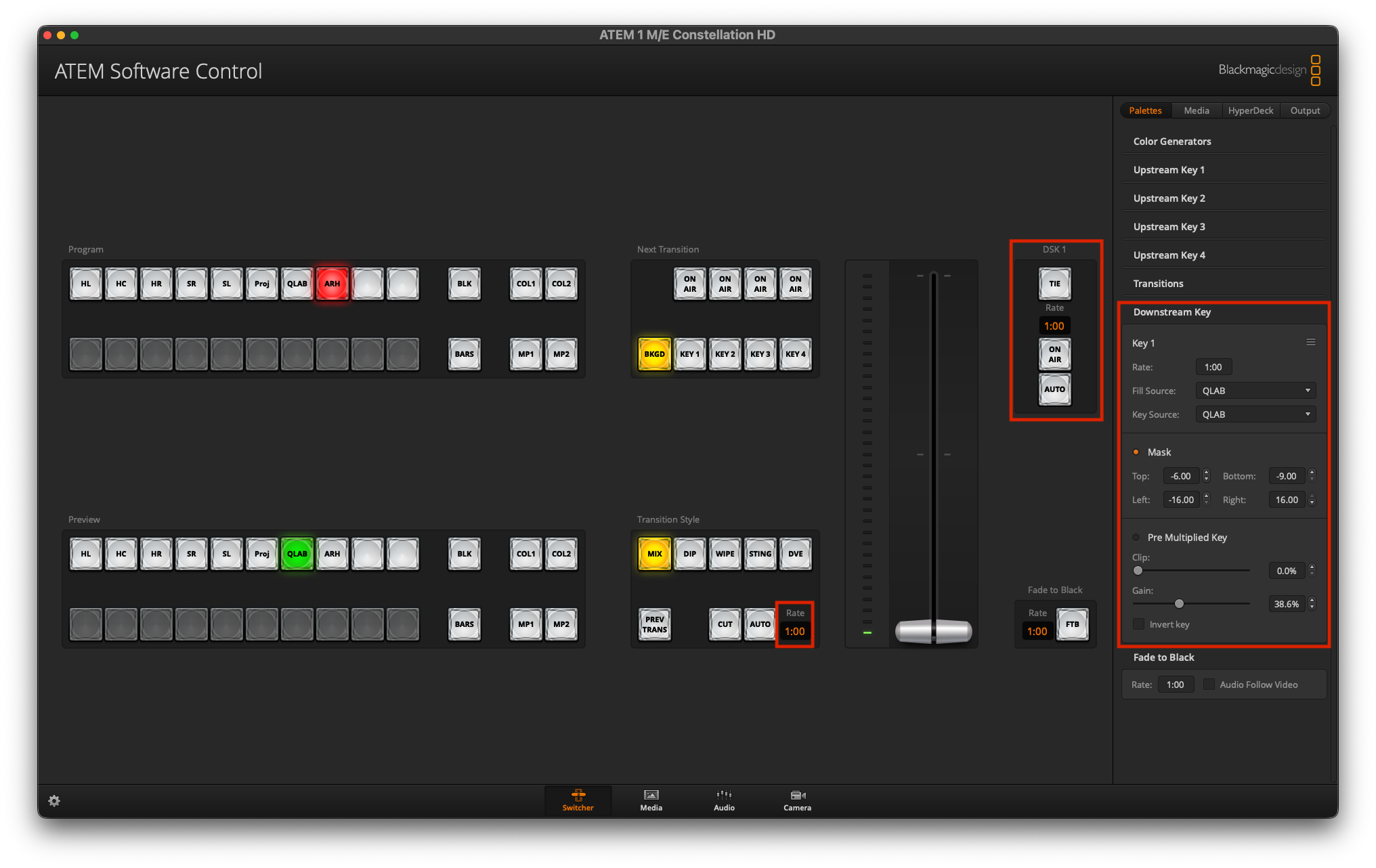This screenshot has width=1376, height=868.
Task: Click the CUT transition button
Action: pyautogui.click(x=725, y=624)
